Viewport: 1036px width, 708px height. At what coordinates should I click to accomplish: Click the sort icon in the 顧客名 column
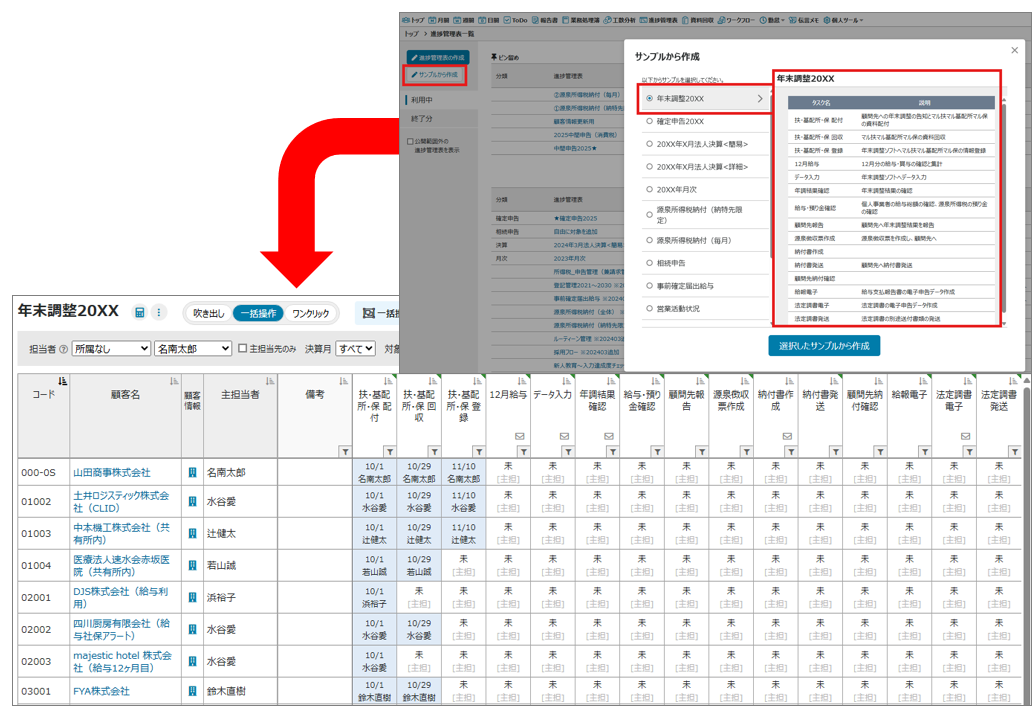(x=173, y=381)
